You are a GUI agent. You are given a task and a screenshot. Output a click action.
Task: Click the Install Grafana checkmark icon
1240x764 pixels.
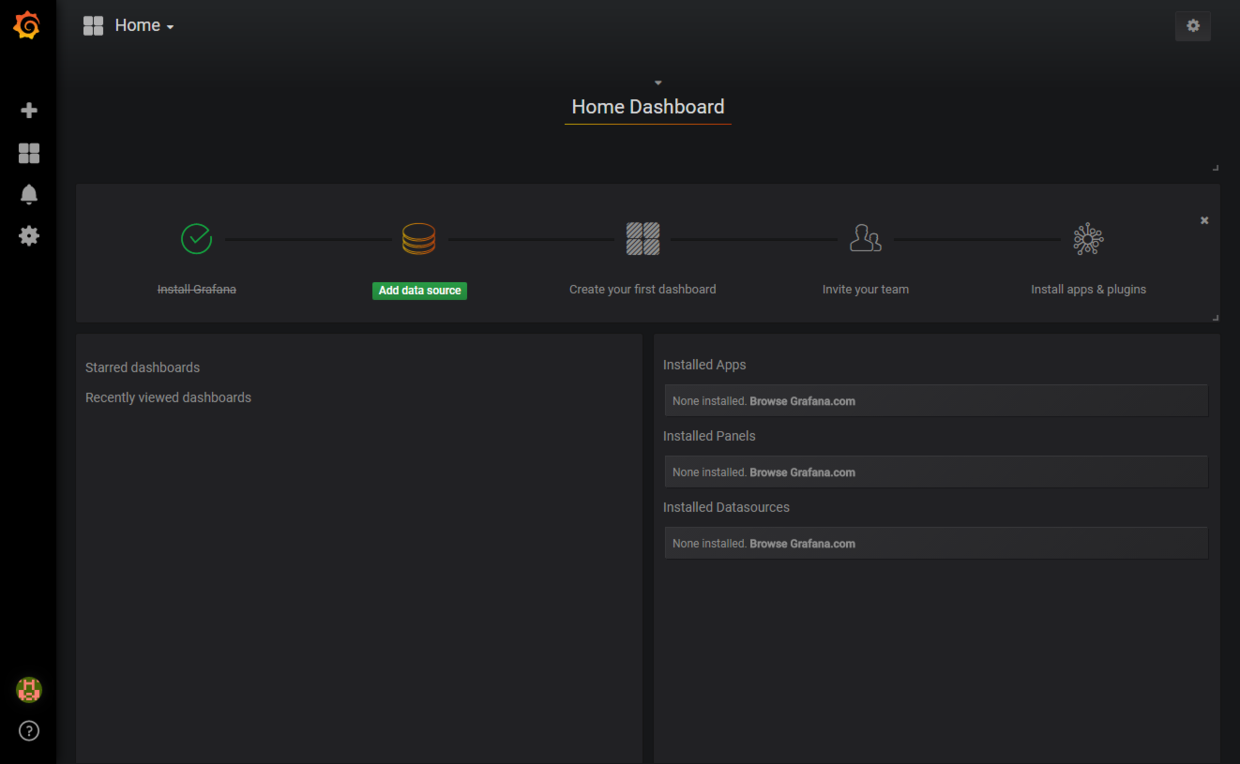tap(197, 239)
